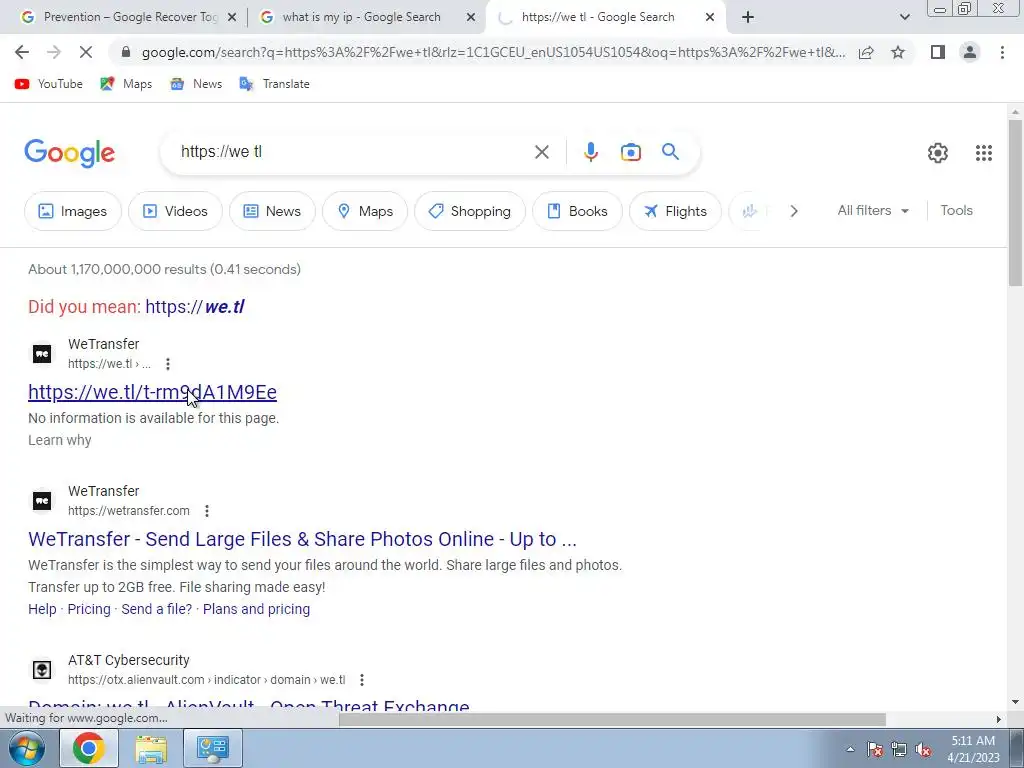Close the Prevention tab
This screenshot has height=768, width=1024.
[x=232, y=18]
